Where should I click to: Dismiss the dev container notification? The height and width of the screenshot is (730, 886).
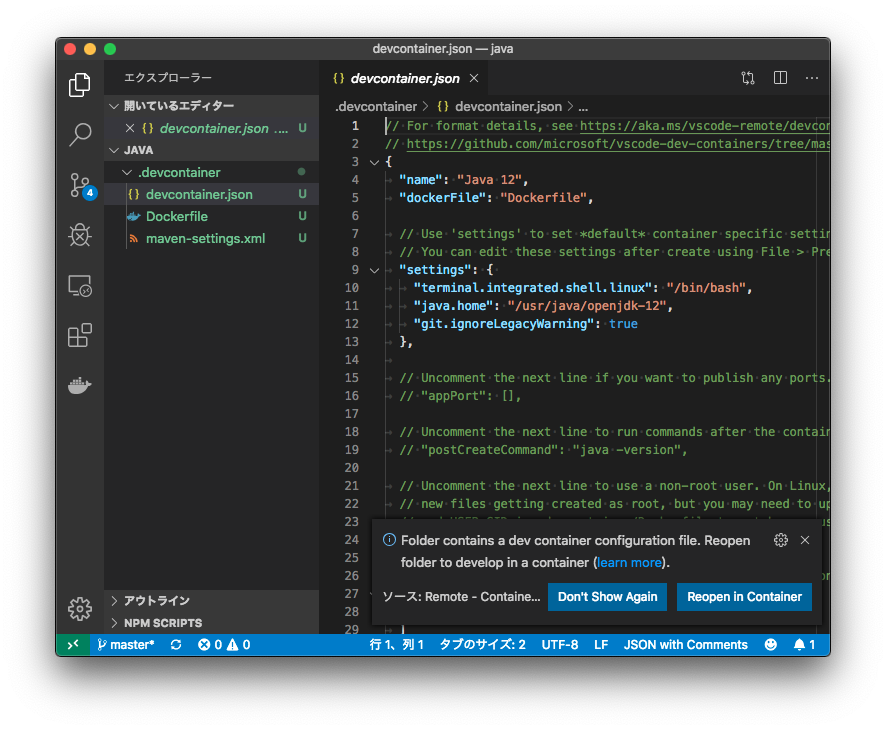[805, 540]
